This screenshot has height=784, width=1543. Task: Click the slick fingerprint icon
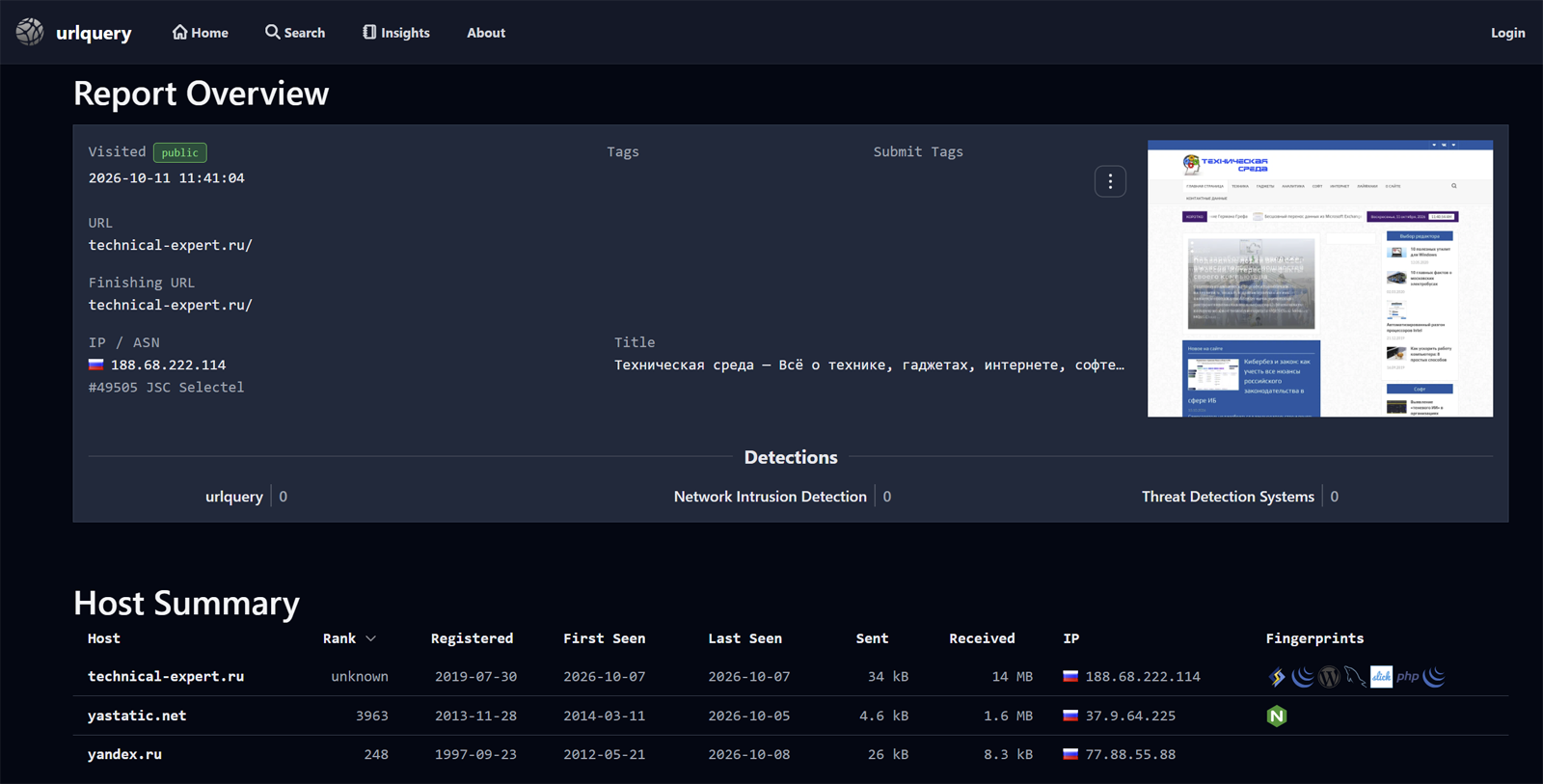coord(1381,677)
